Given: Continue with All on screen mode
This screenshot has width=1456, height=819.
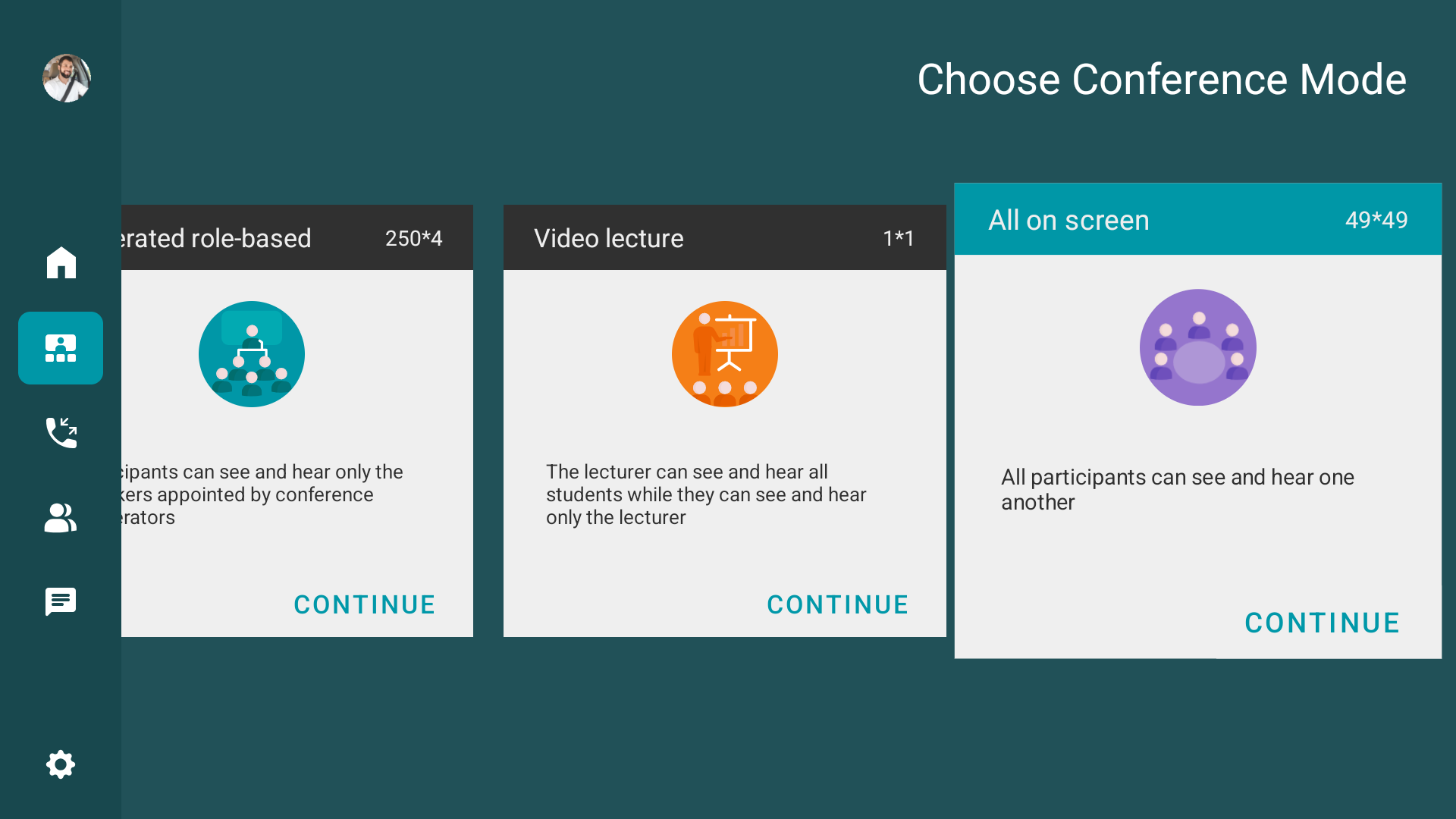Looking at the screenshot, I should [x=1322, y=623].
